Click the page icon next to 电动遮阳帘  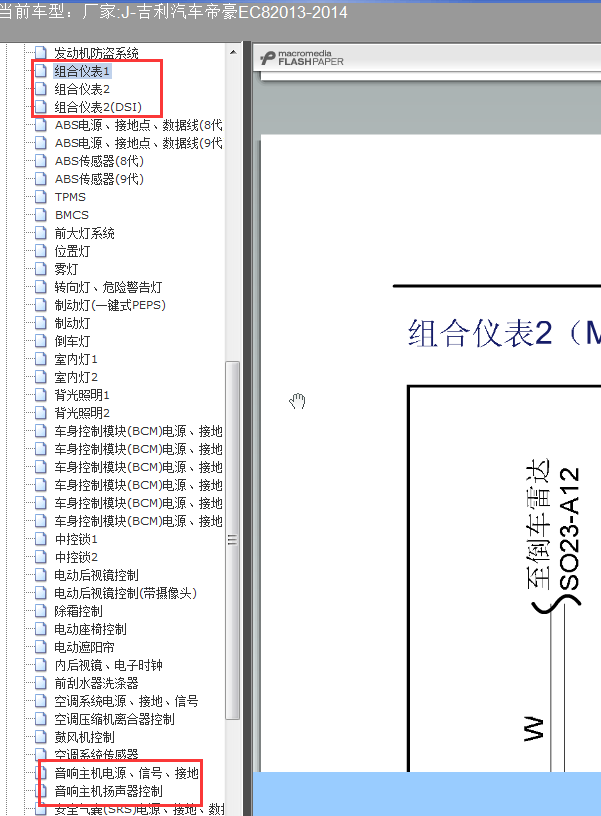pos(41,647)
